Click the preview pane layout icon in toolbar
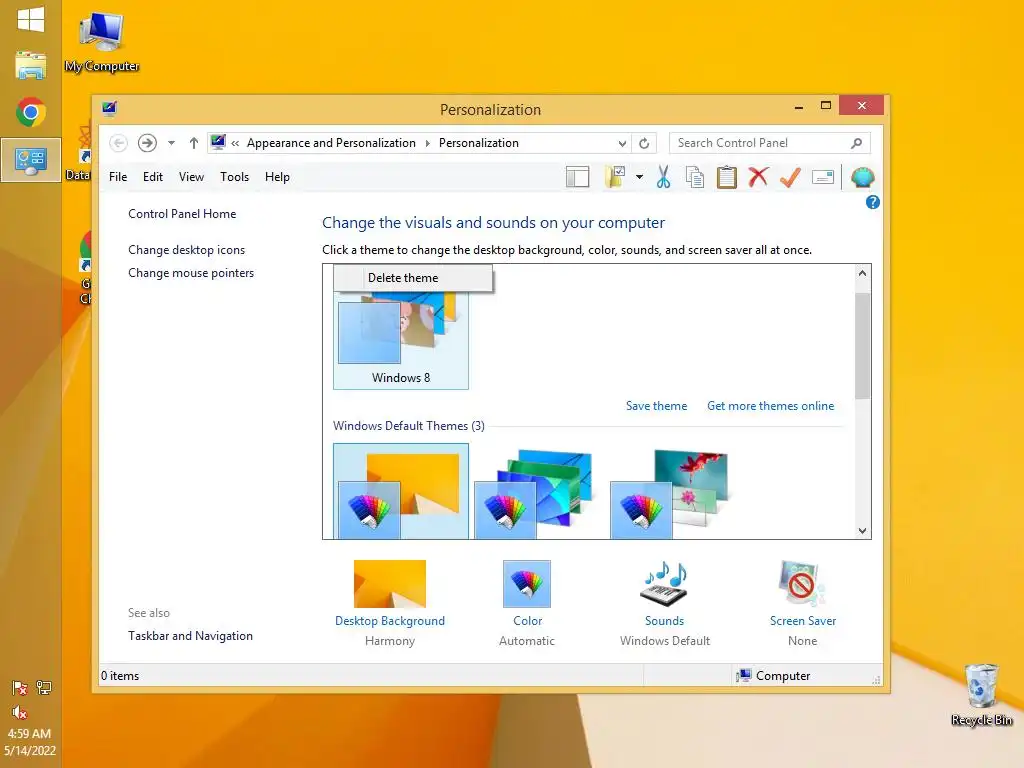The height and width of the screenshot is (768, 1024). (577, 177)
